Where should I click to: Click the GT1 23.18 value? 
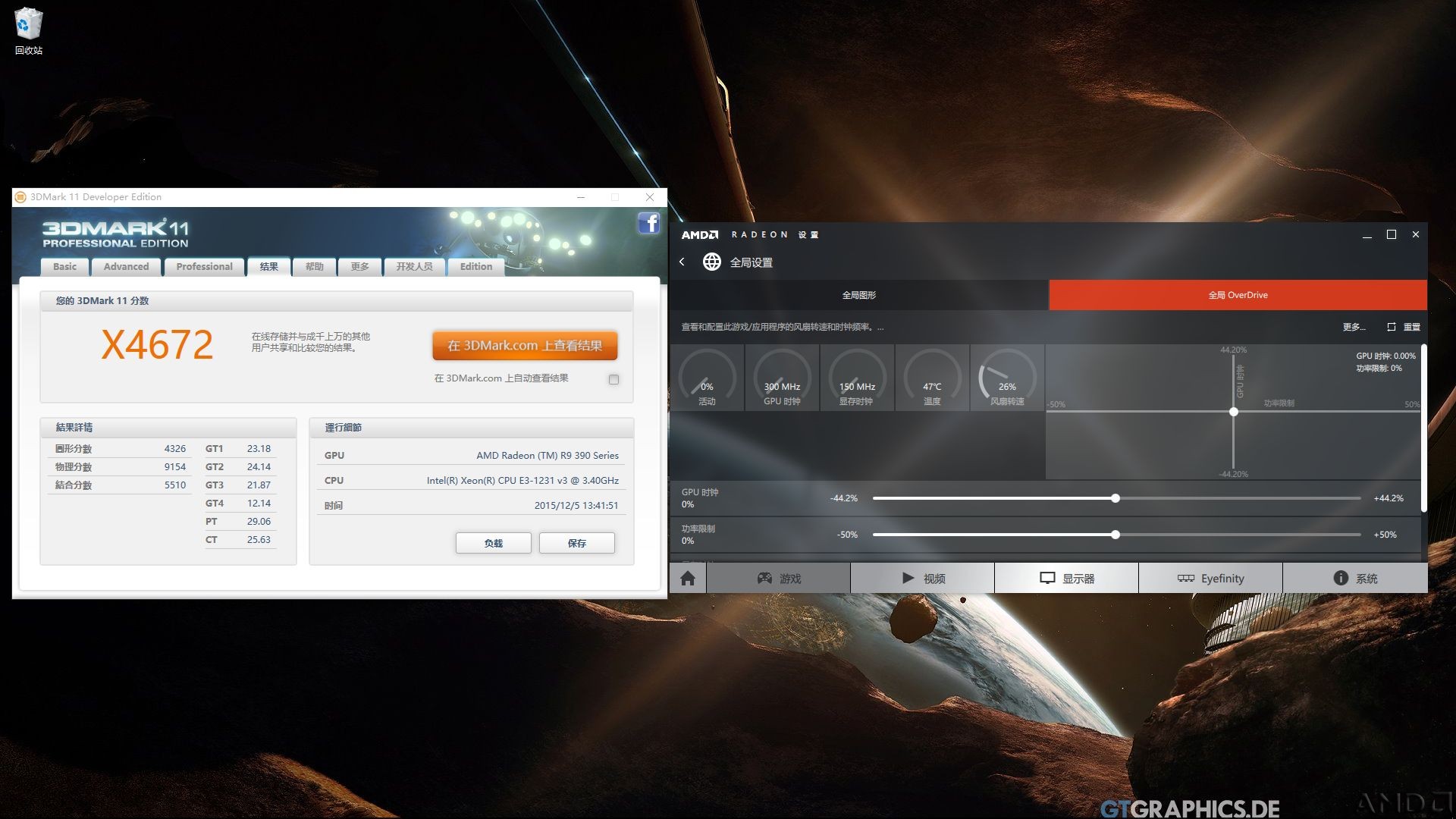click(259, 449)
